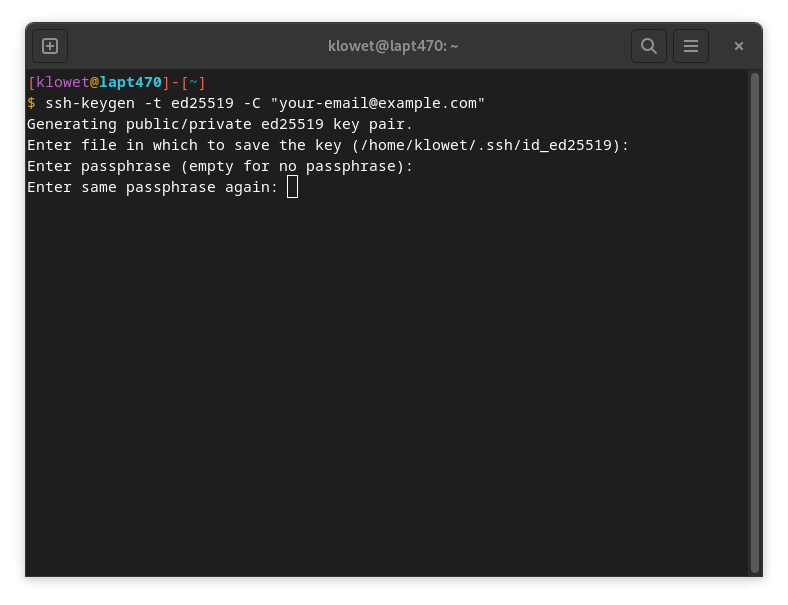
Task: Close the terminal window
Action: 739,46
